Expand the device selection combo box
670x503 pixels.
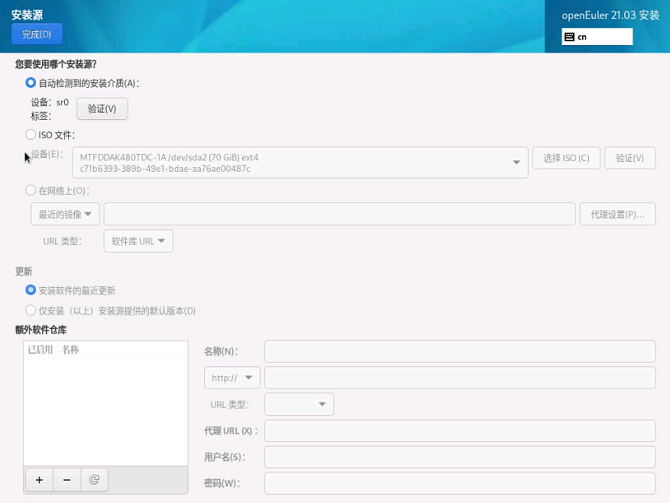(x=300, y=162)
